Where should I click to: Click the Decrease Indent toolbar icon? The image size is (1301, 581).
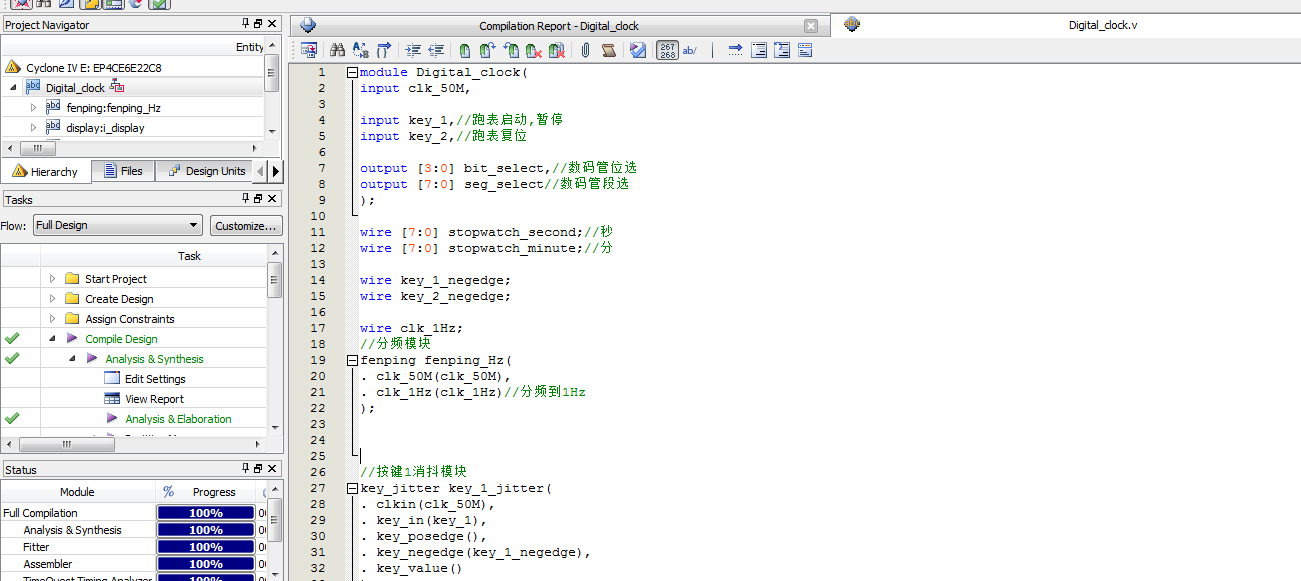[x=436, y=50]
